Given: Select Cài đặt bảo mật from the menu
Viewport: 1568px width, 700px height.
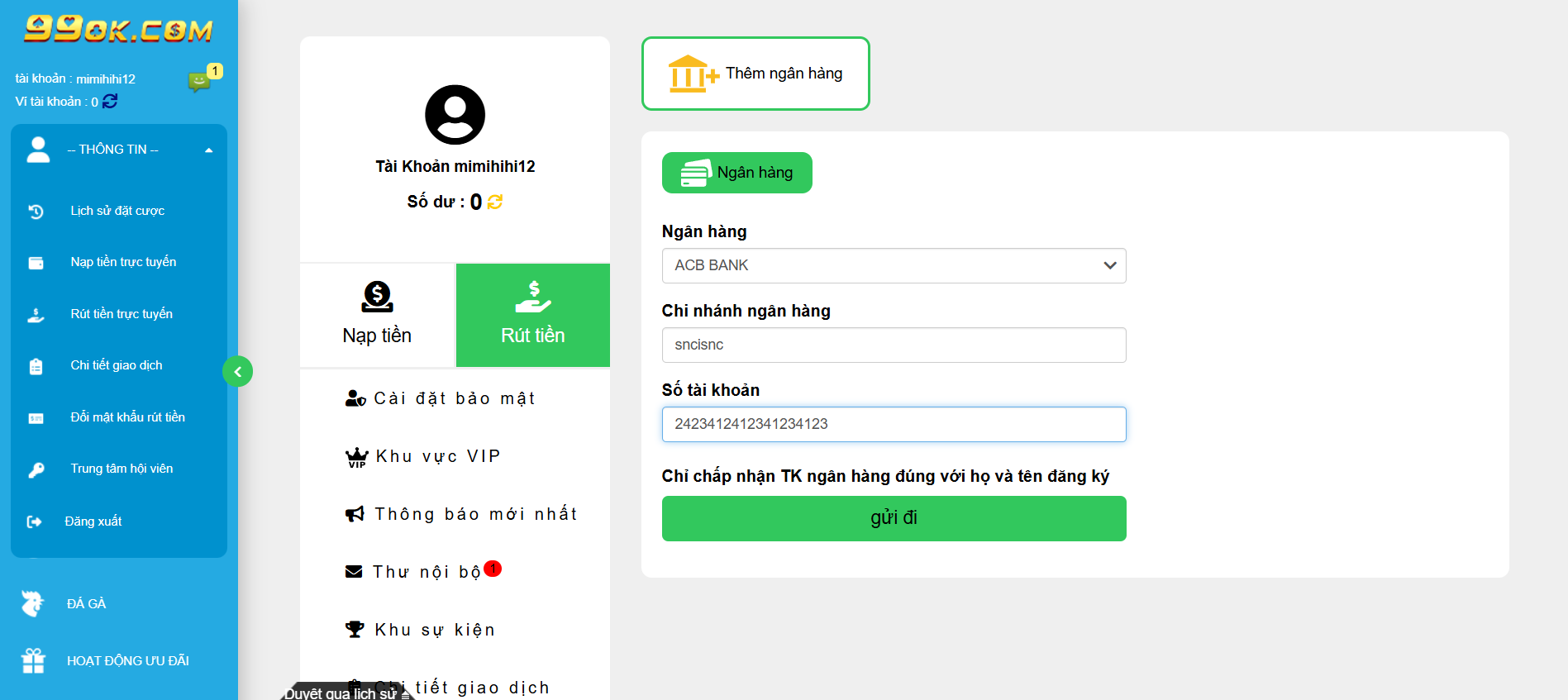Looking at the screenshot, I should point(441,398).
